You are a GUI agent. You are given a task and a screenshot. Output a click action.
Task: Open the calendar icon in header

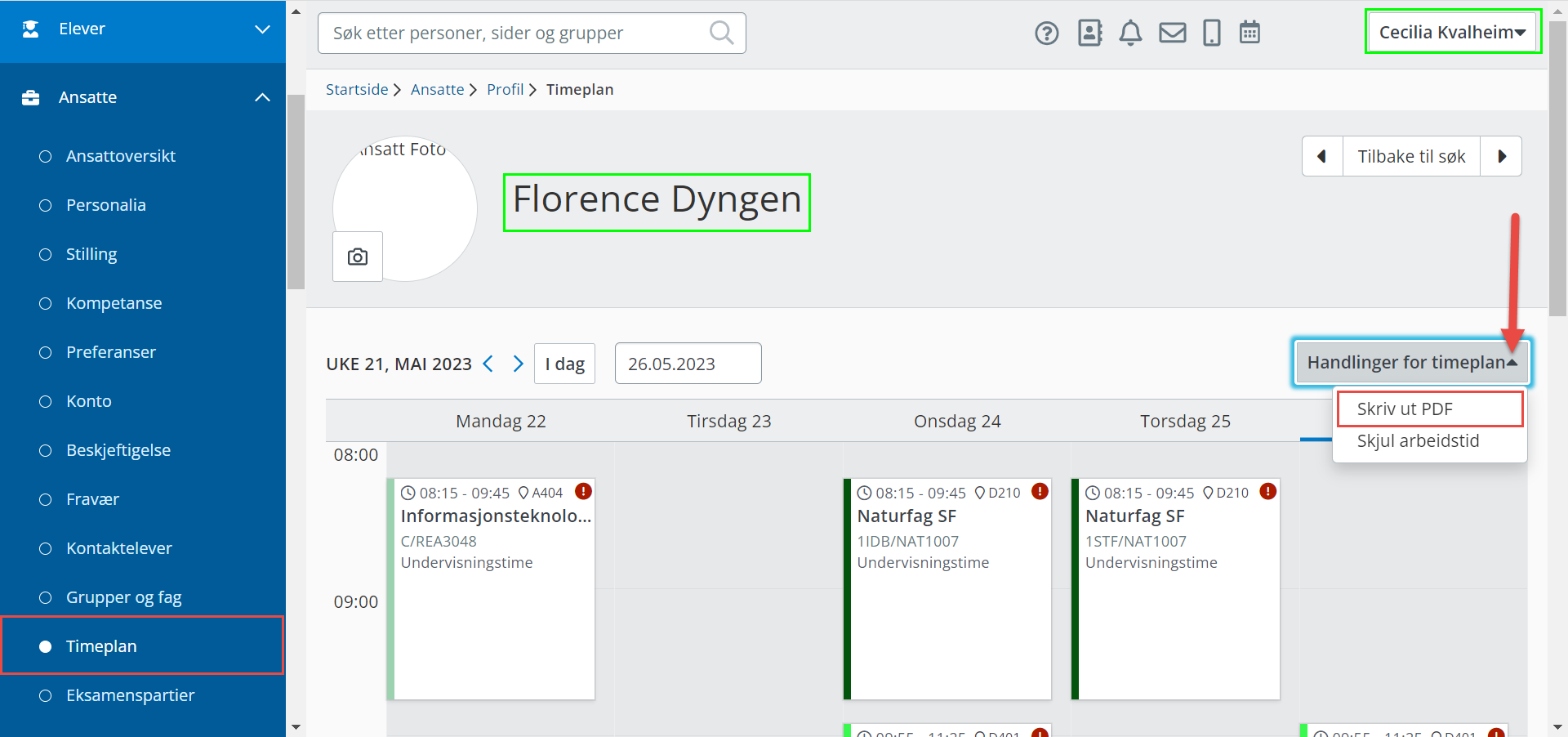pos(1249,33)
